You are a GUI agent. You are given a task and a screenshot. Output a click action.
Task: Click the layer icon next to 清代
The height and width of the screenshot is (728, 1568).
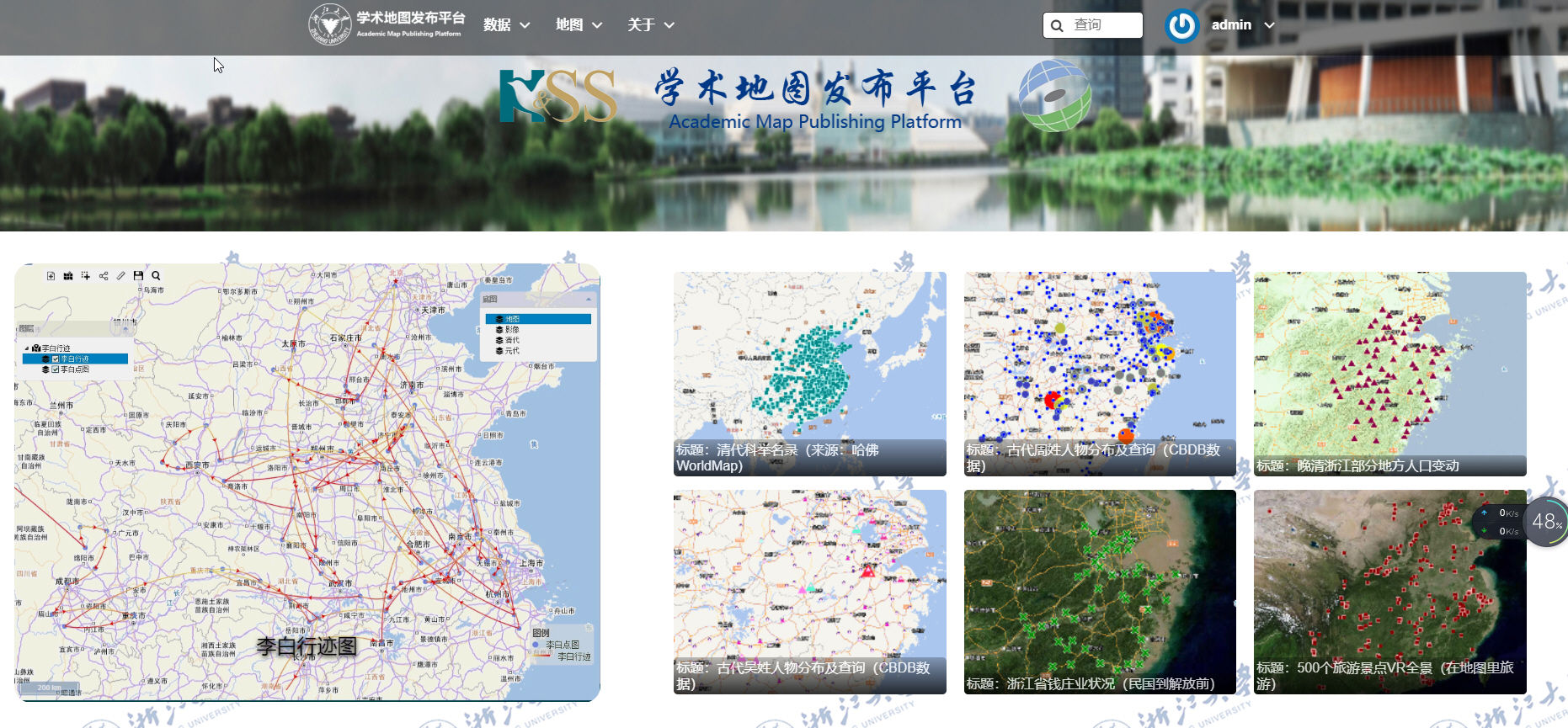coord(499,340)
